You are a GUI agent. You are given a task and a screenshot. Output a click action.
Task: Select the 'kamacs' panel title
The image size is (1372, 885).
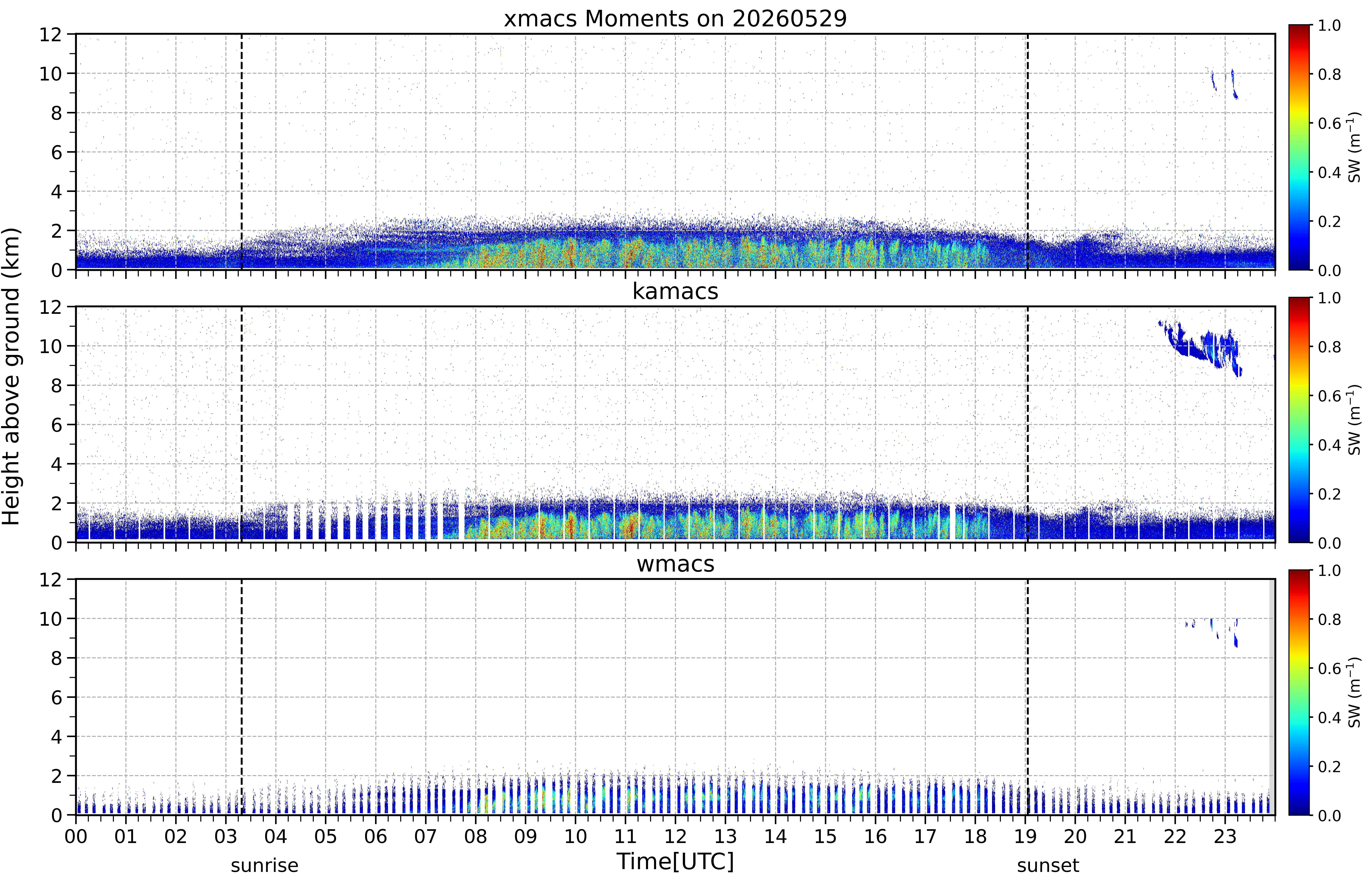(675, 291)
